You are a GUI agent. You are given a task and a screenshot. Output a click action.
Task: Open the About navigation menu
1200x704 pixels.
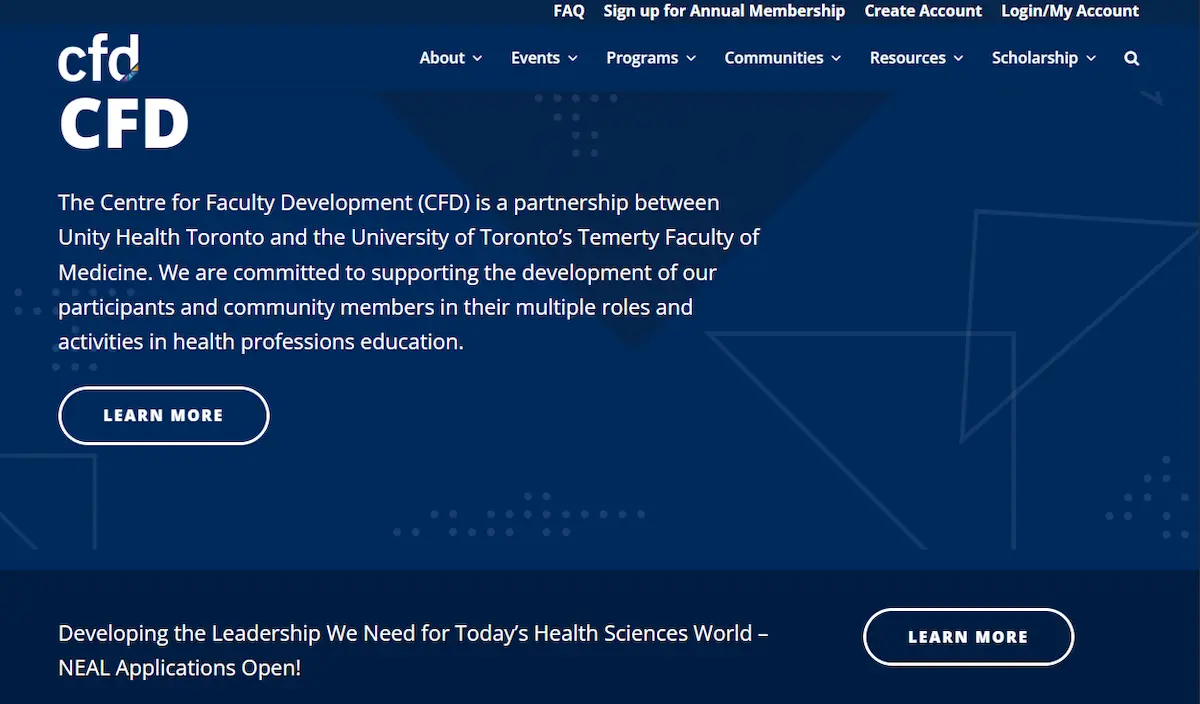(442, 58)
